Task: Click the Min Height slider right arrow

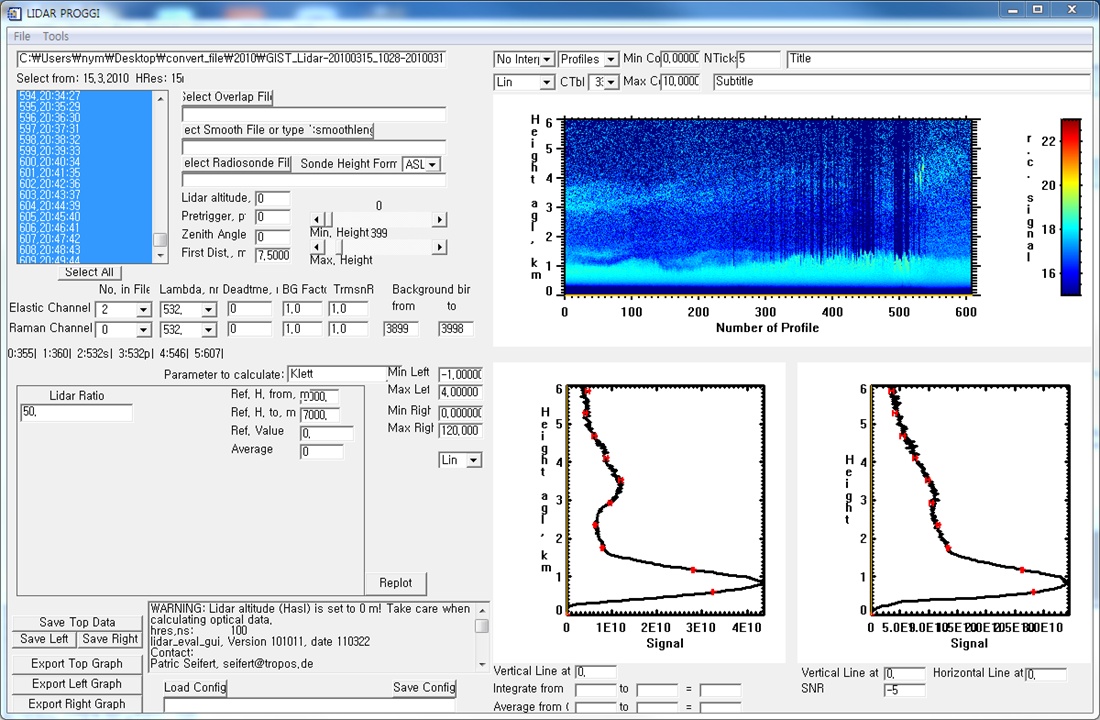Action: pos(439,220)
